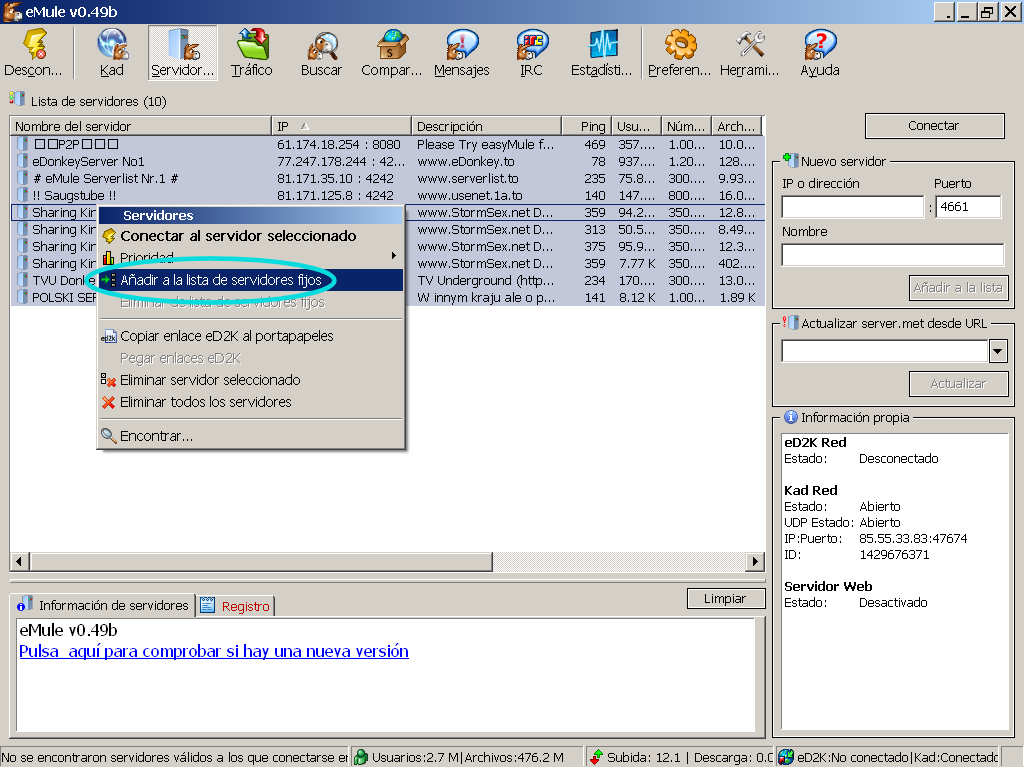
Task: Click the new version check link
Action: click(x=214, y=651)
